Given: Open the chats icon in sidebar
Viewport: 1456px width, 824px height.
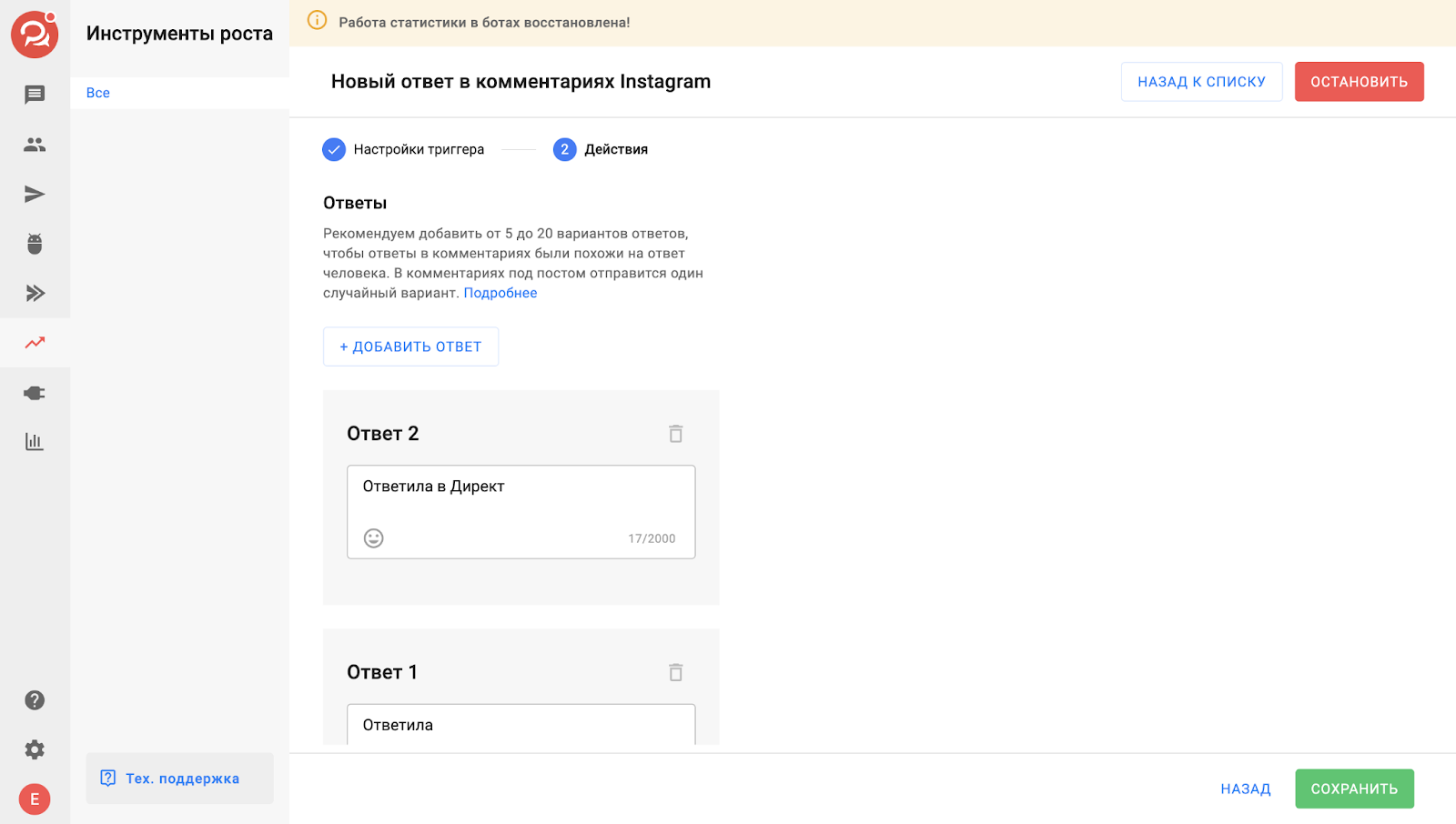Looking at the screenshot, I should [x=35, y=95].
